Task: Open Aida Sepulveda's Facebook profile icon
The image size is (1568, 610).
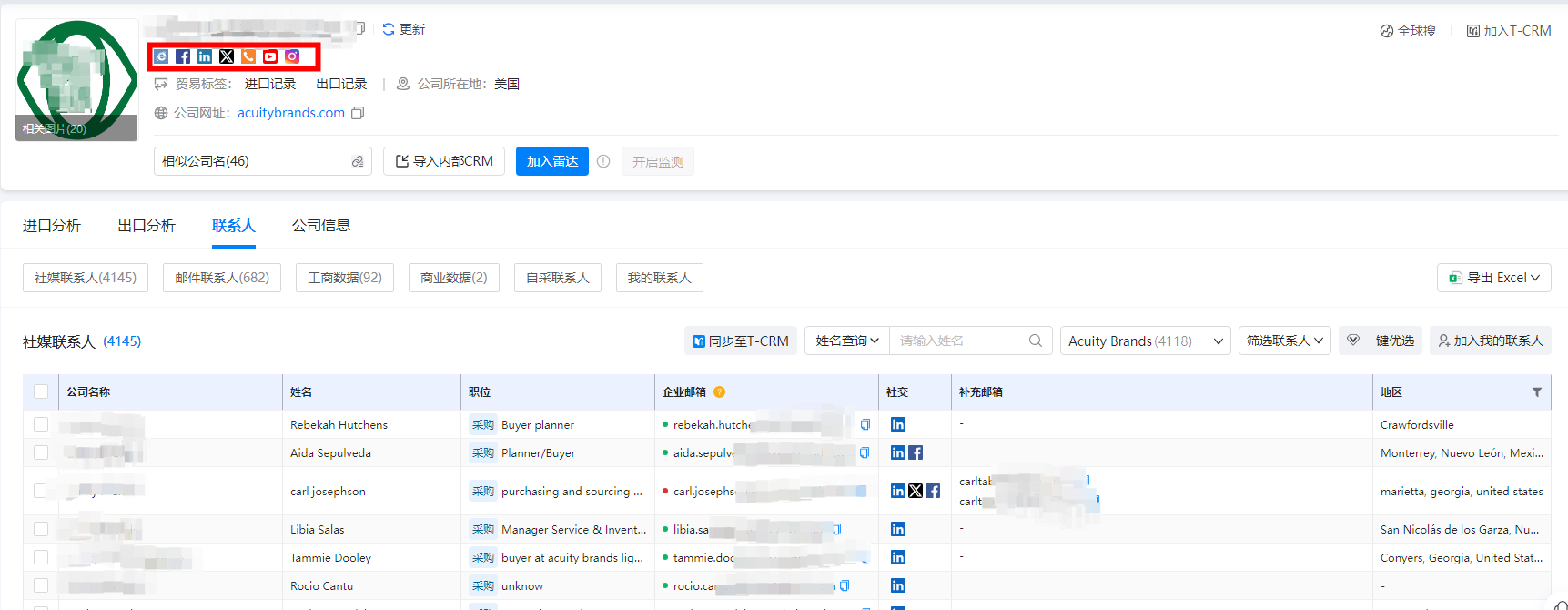Action: [916, 452]
